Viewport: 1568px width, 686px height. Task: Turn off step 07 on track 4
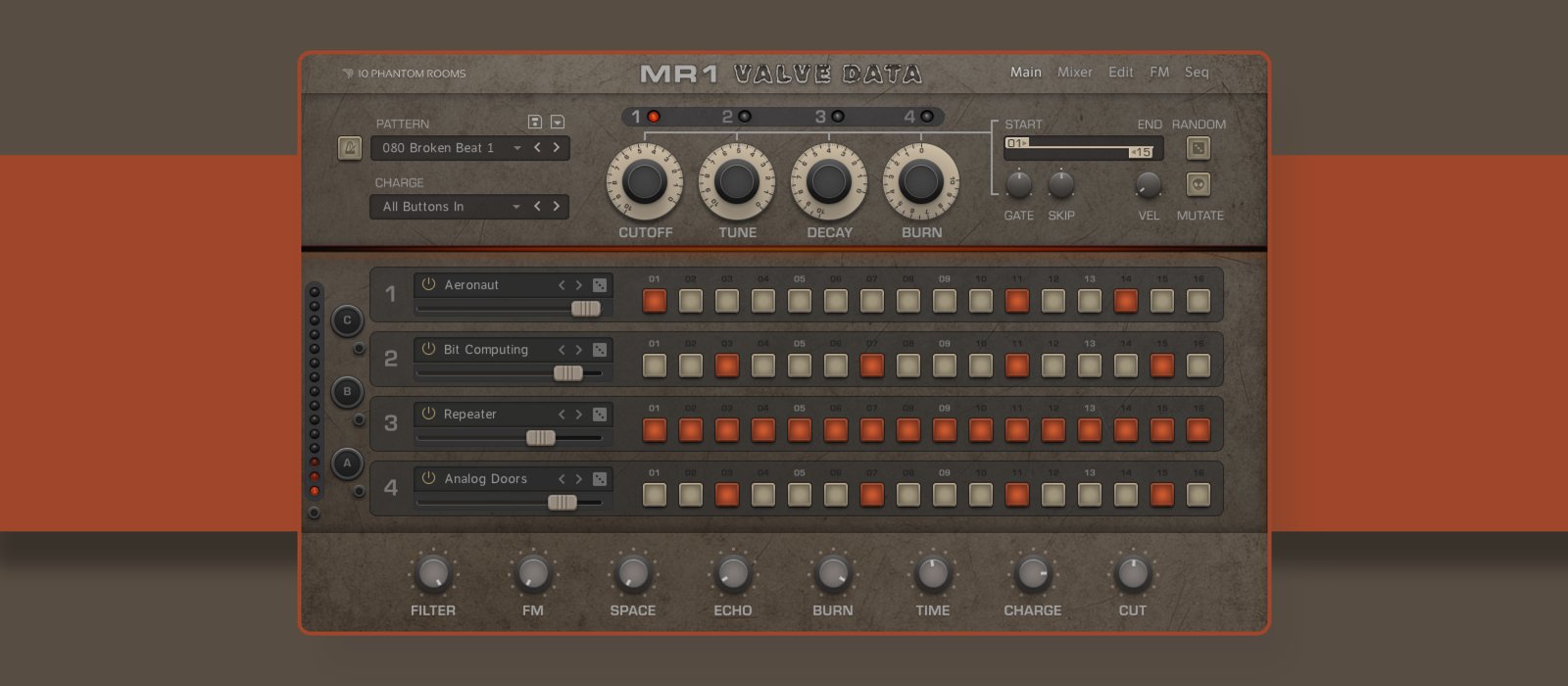tap(872, 495)
